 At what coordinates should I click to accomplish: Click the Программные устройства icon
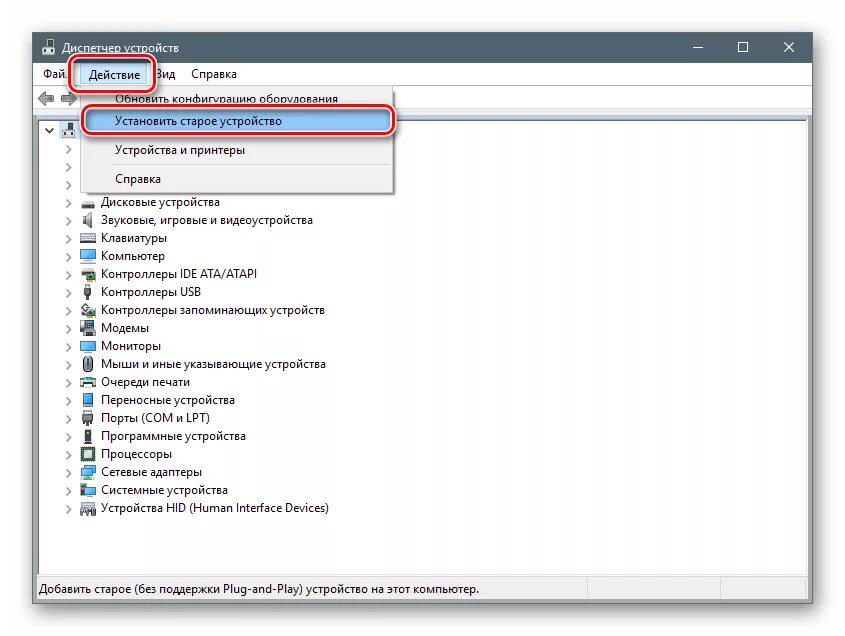coord(87,436)
